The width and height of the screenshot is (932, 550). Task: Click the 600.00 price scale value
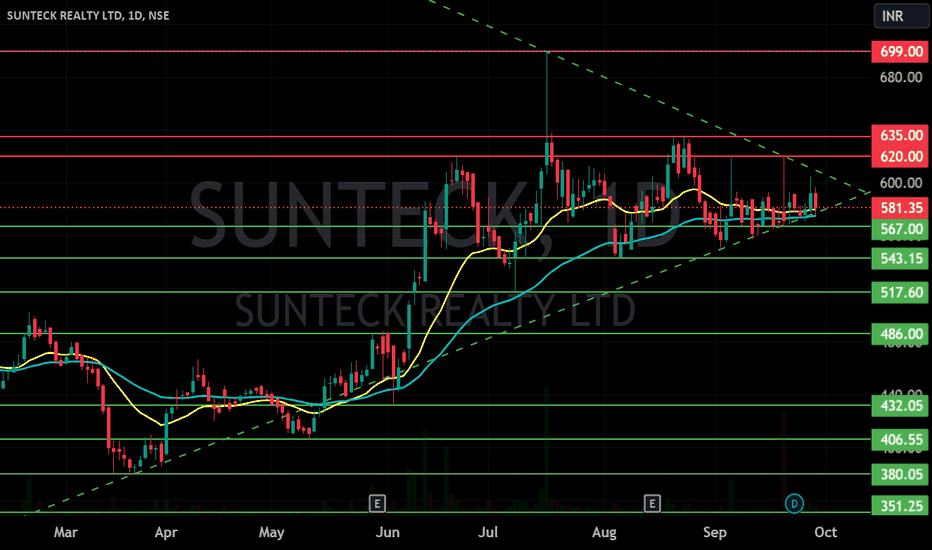point(901,183)
